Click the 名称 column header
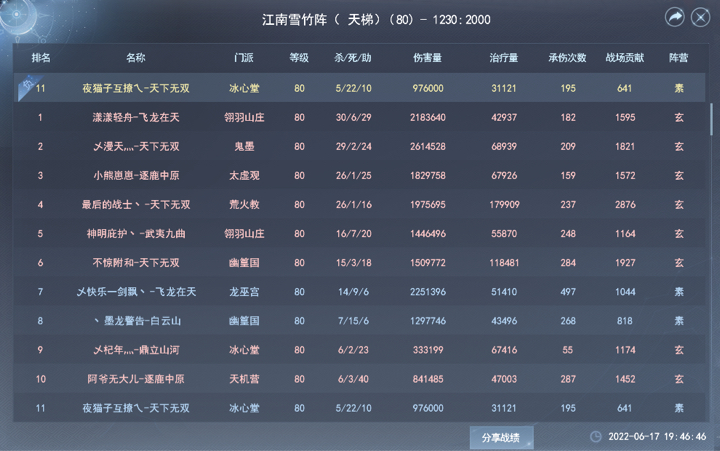 (135, 58)
